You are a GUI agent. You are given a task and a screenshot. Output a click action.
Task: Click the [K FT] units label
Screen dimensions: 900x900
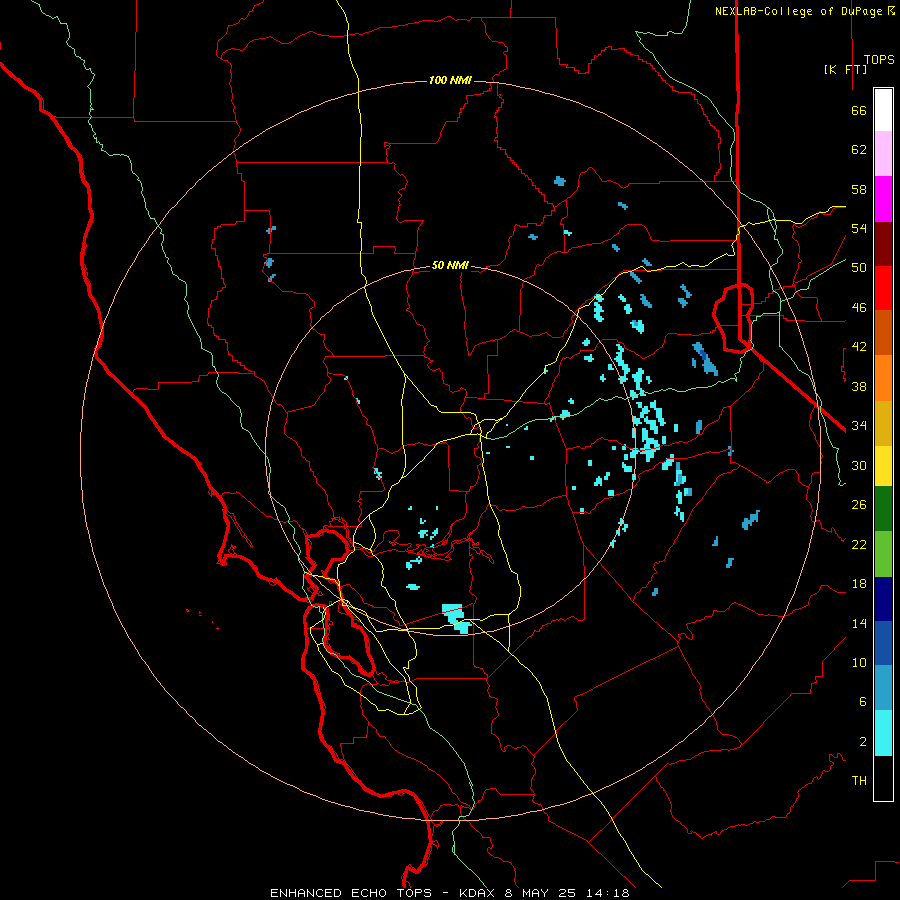(x=845, y=69)
